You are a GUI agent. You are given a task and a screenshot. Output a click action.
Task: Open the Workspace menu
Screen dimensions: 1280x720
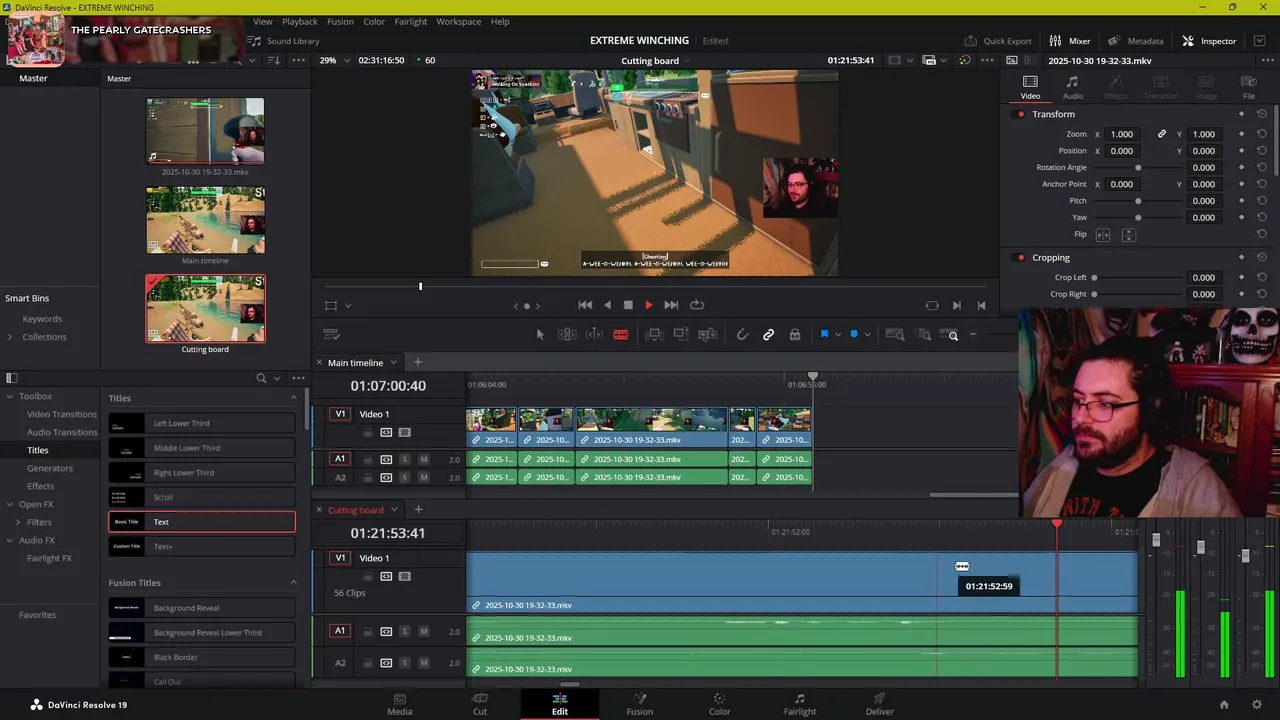[x=458, y=21]
